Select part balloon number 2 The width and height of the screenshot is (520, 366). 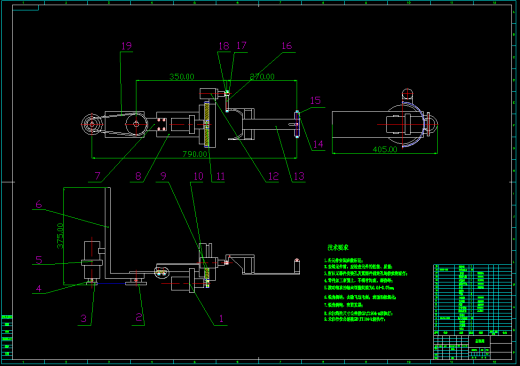point(139,317)
